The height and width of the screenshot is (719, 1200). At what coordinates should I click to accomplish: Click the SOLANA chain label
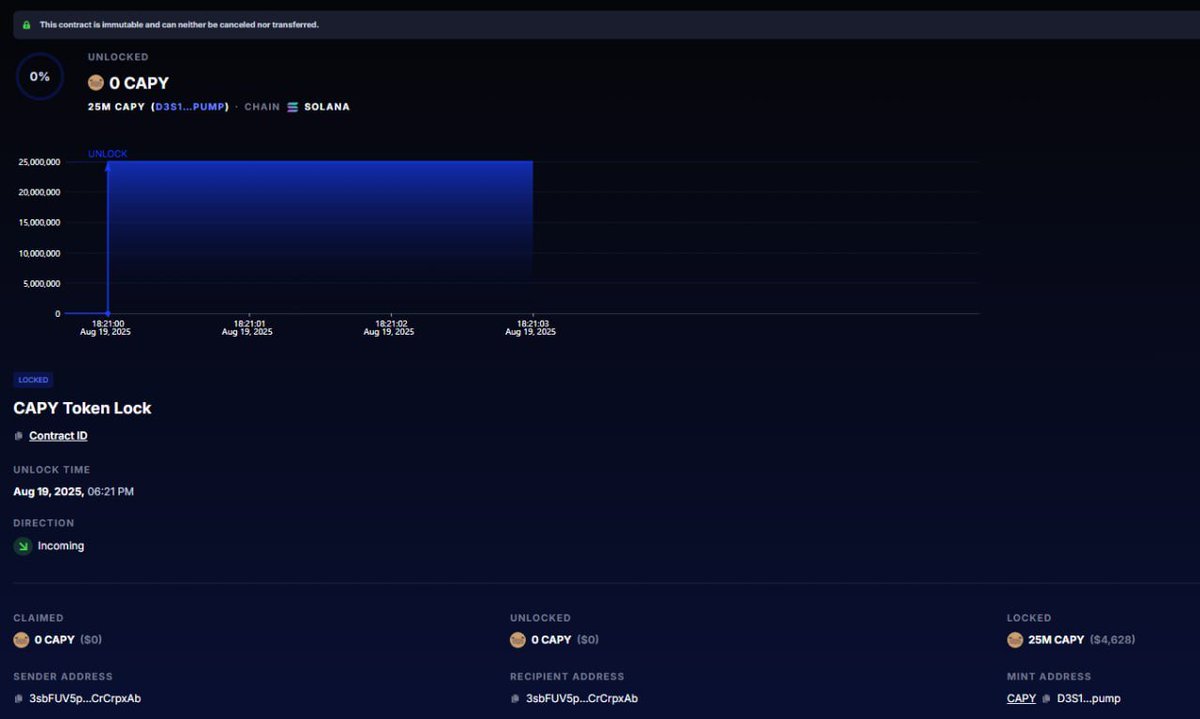(x=327, y=107)
